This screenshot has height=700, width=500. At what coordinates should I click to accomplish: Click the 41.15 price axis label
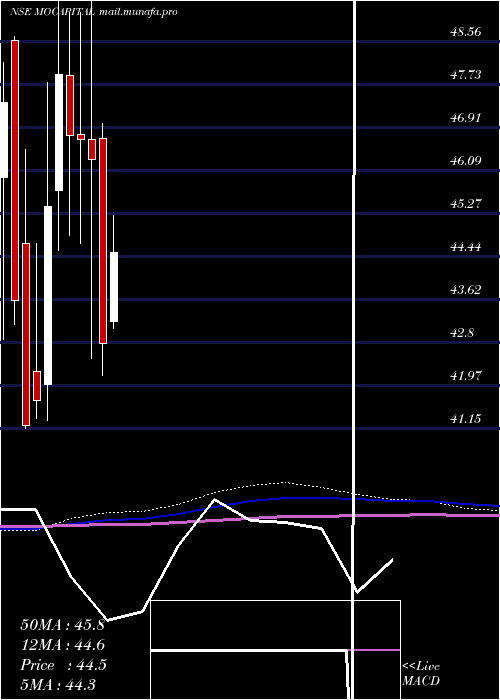466,418
